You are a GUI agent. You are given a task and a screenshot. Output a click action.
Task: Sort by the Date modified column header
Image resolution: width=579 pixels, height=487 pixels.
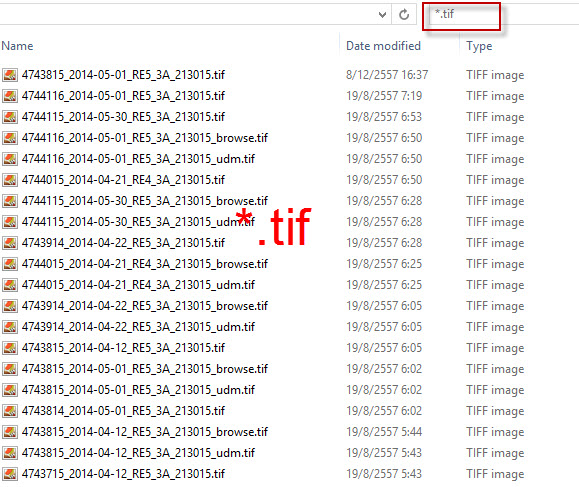point(383,46)
